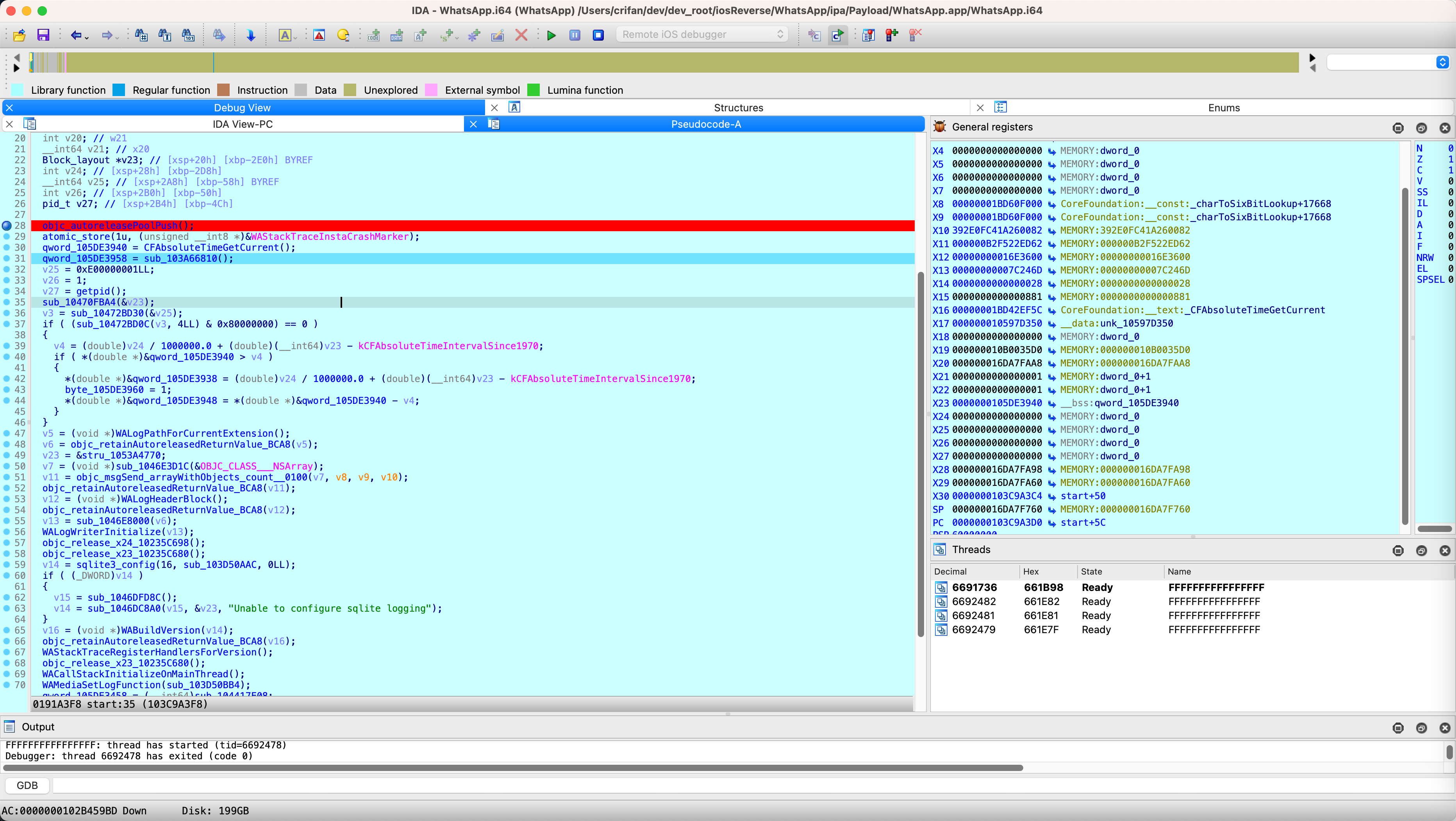
Task: Click the green 's' plus string icon
Action: pos(446,35)
